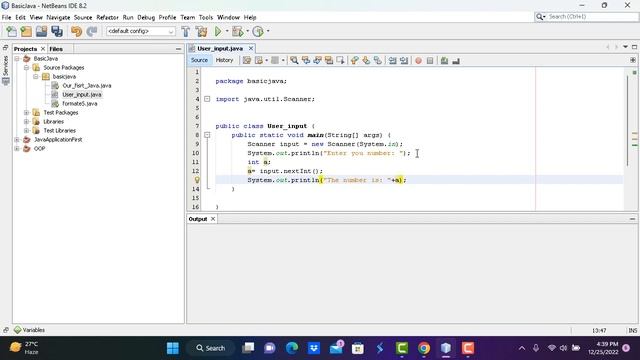The height and width of the screenshot is (360, 640).
Task: Collapse main method code fold
Action: [x=207, y=135]
